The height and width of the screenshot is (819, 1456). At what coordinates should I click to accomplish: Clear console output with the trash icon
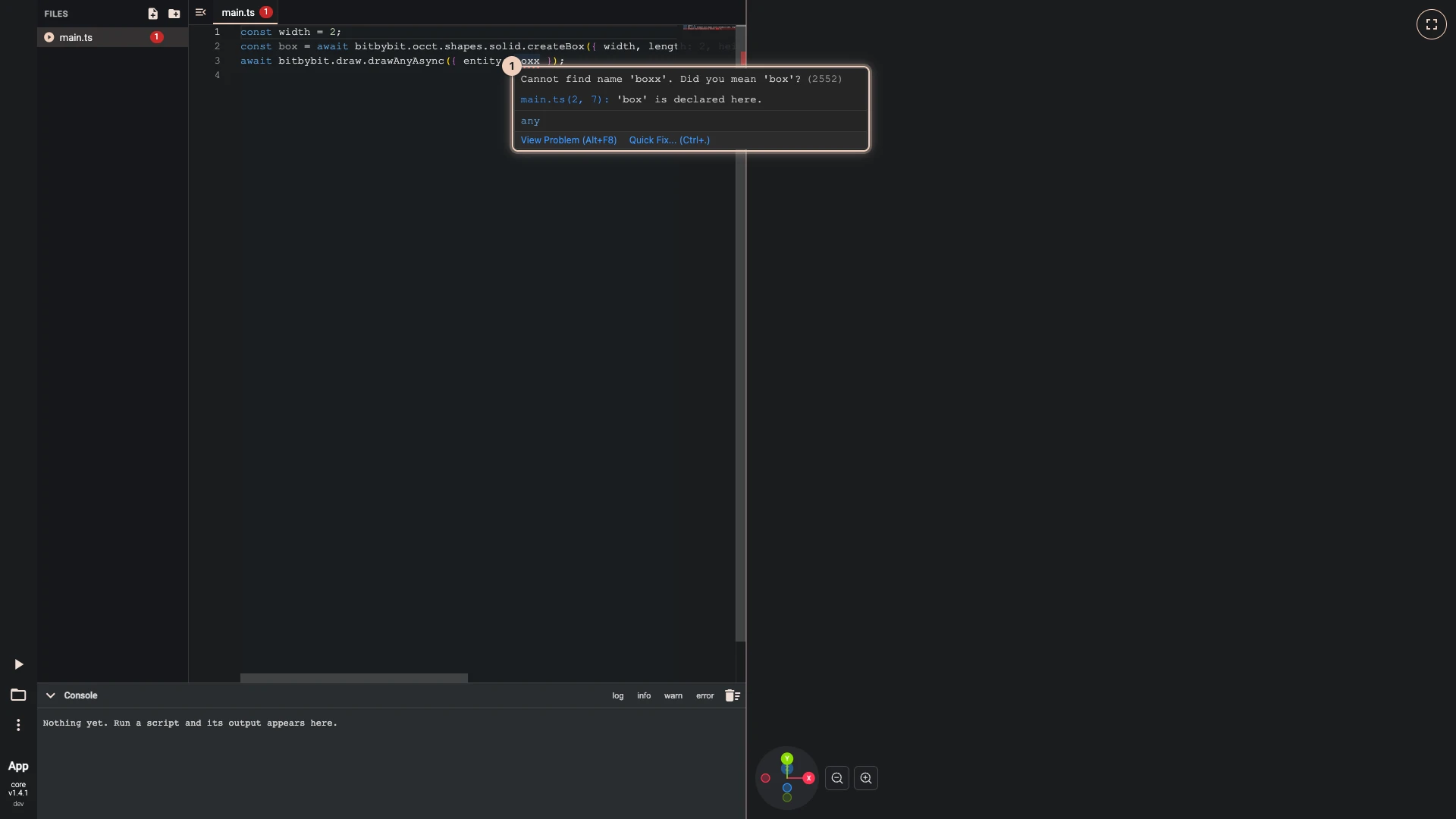click(x=732, y=695)
